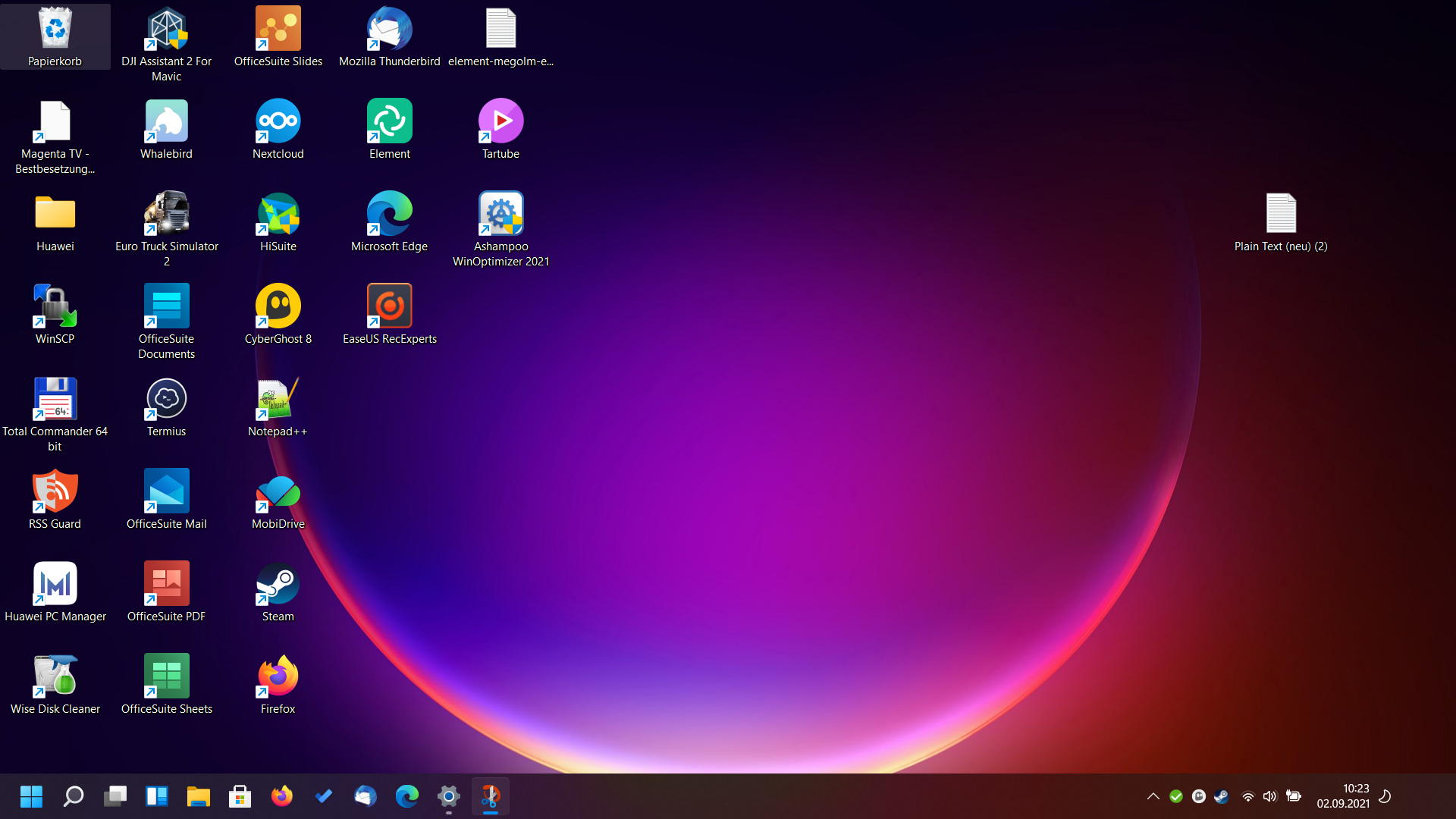Select Mozilla Thunderbird desktop shortcut
The image size is (1456, 819).
coord(389,37)
